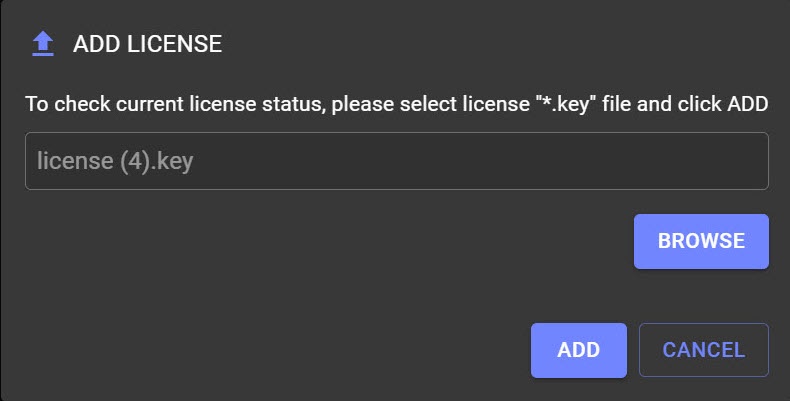Screen dimensions: 790x401
Task: Focus the license key file field
Action: [396, 161]
